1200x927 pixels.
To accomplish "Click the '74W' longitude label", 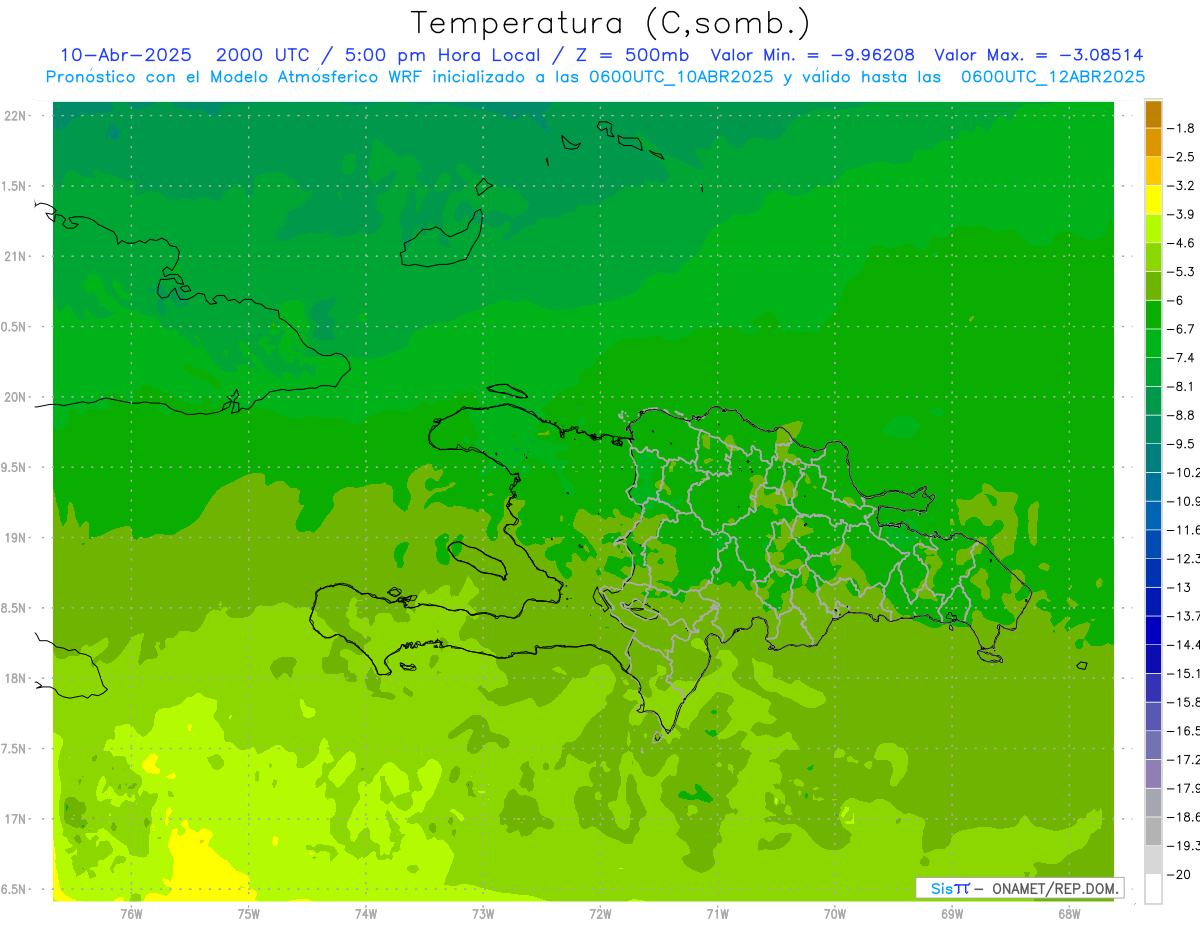I will (x=366, y=913).
